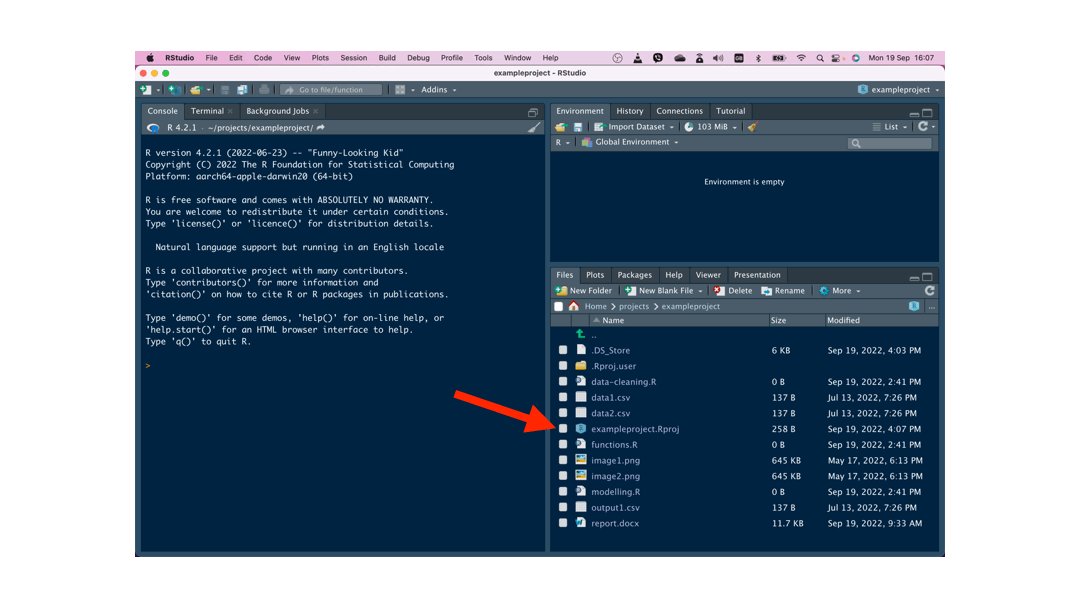Open the Addins dropdown
Image resolution: width=1080 pixels, height=608 pixels.
pos(439,90)
